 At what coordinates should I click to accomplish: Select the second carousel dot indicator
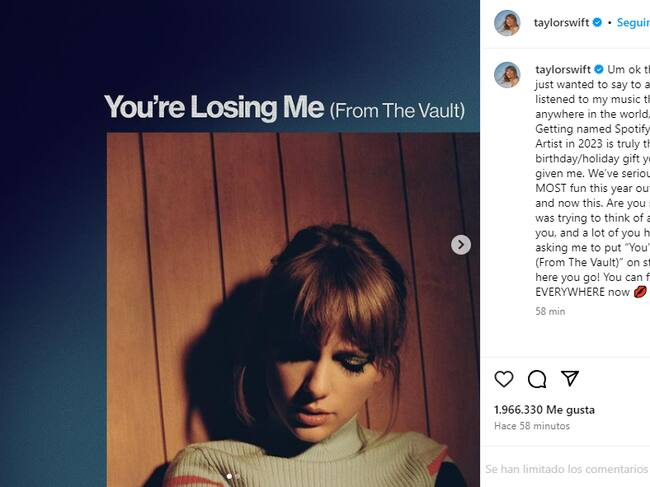coord(238,476)
